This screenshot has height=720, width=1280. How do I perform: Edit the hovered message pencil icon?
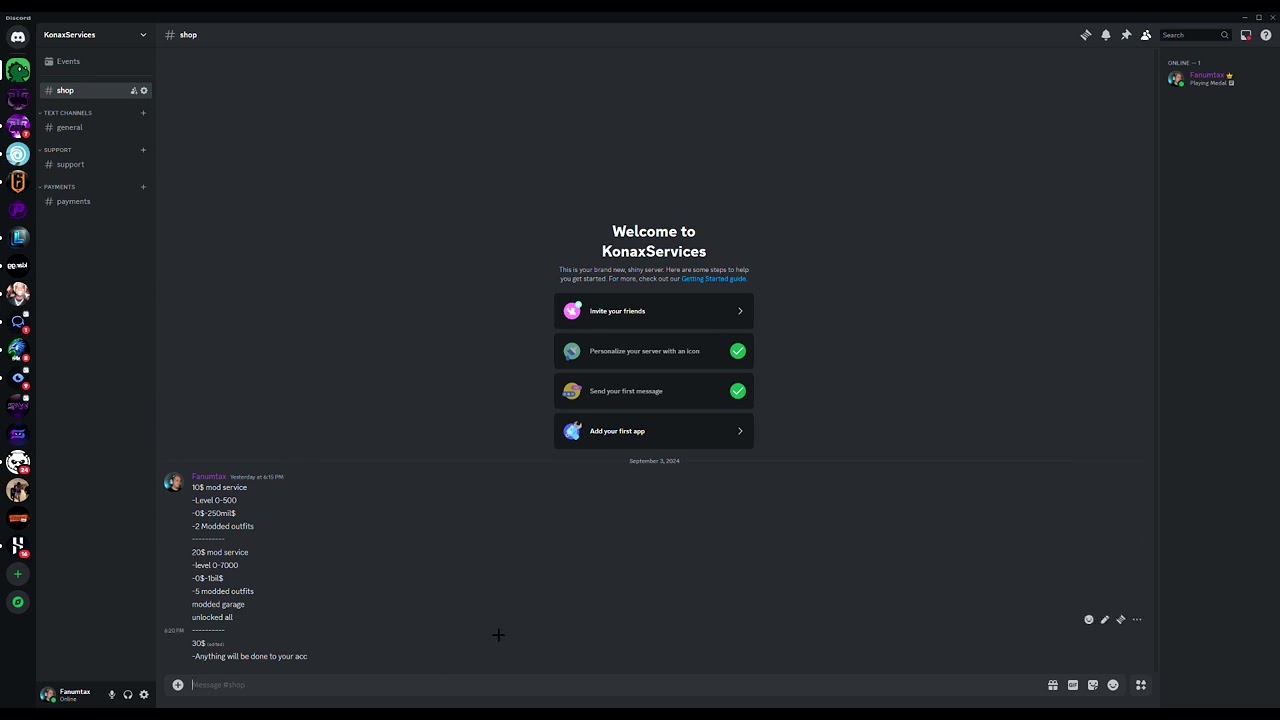tap(1105, 620)
